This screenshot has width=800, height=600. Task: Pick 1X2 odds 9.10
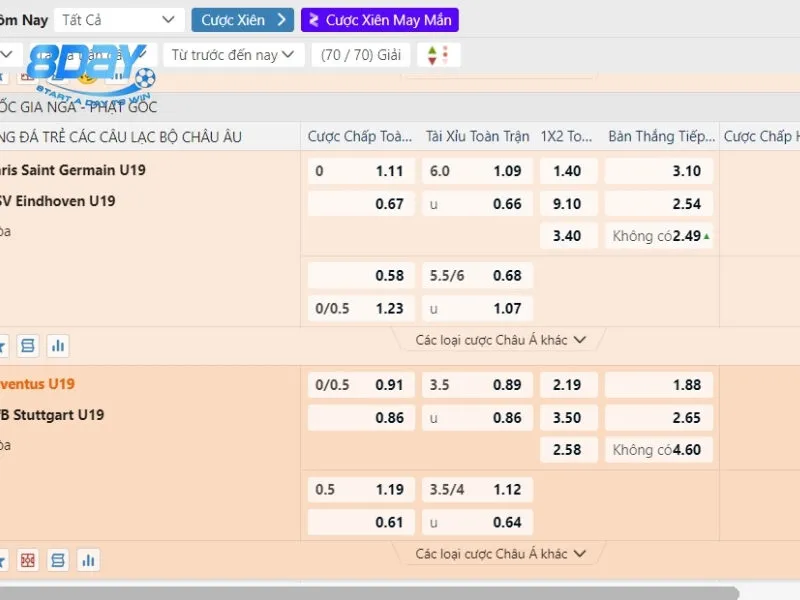[x=568, y=204]
